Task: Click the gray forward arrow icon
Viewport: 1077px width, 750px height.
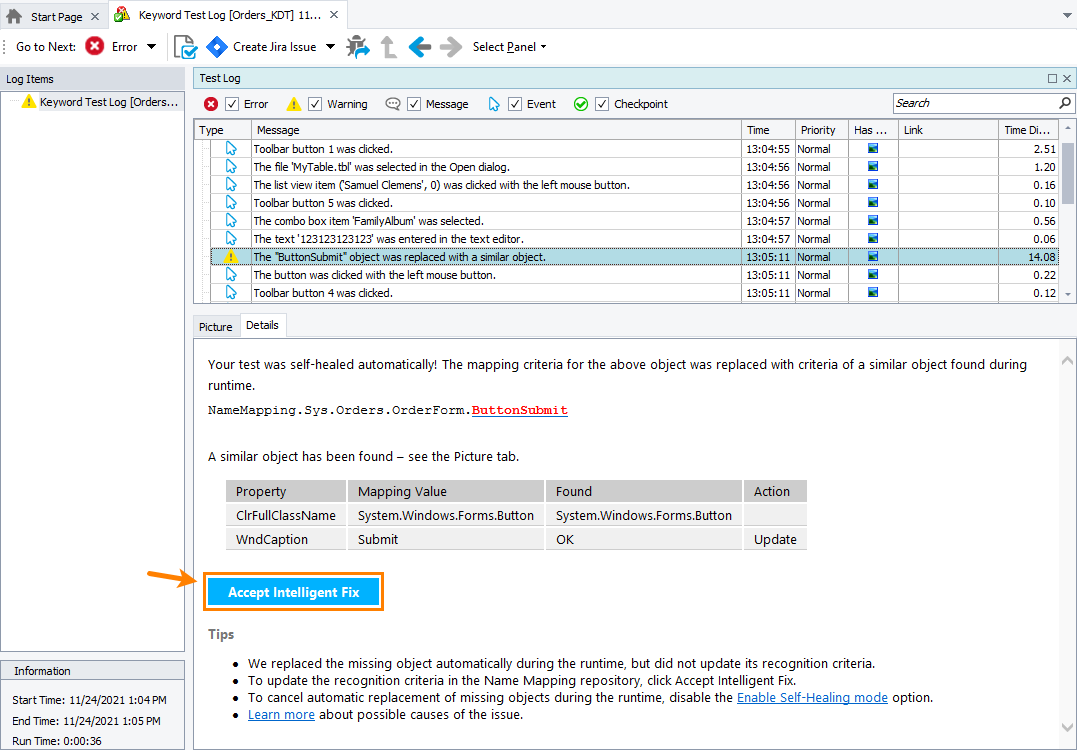Action: click(x=451, y=47)
